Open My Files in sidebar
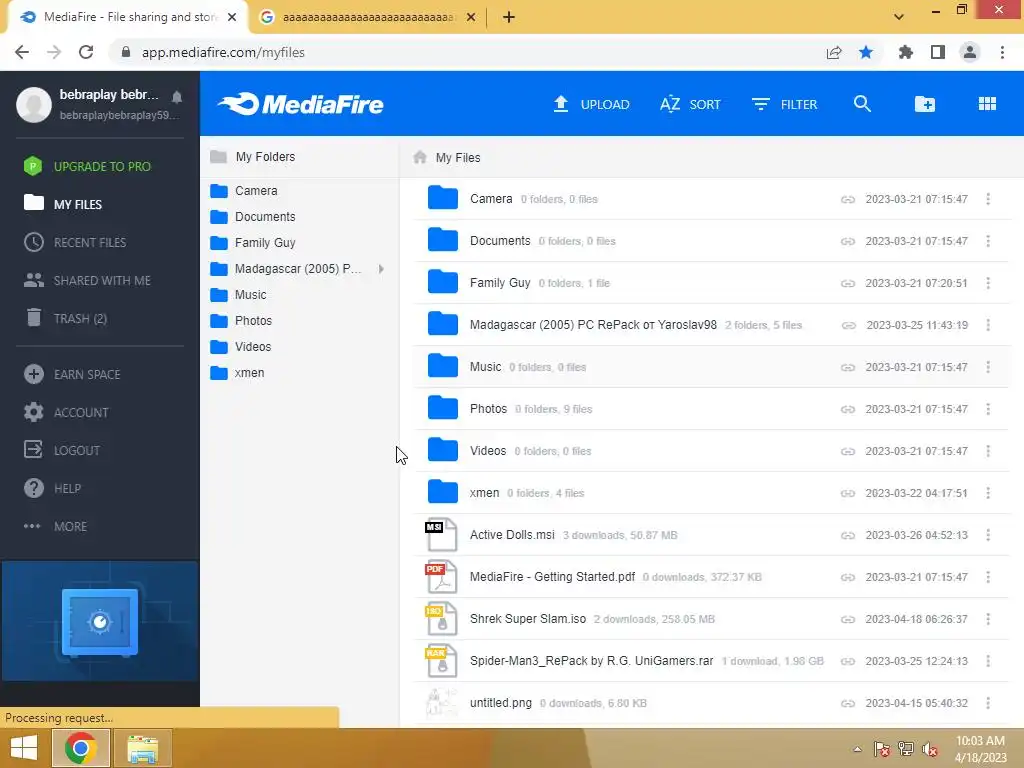The height and width of the screenshot is (768, 1024). pyautogui.click(x=63, y=204)
